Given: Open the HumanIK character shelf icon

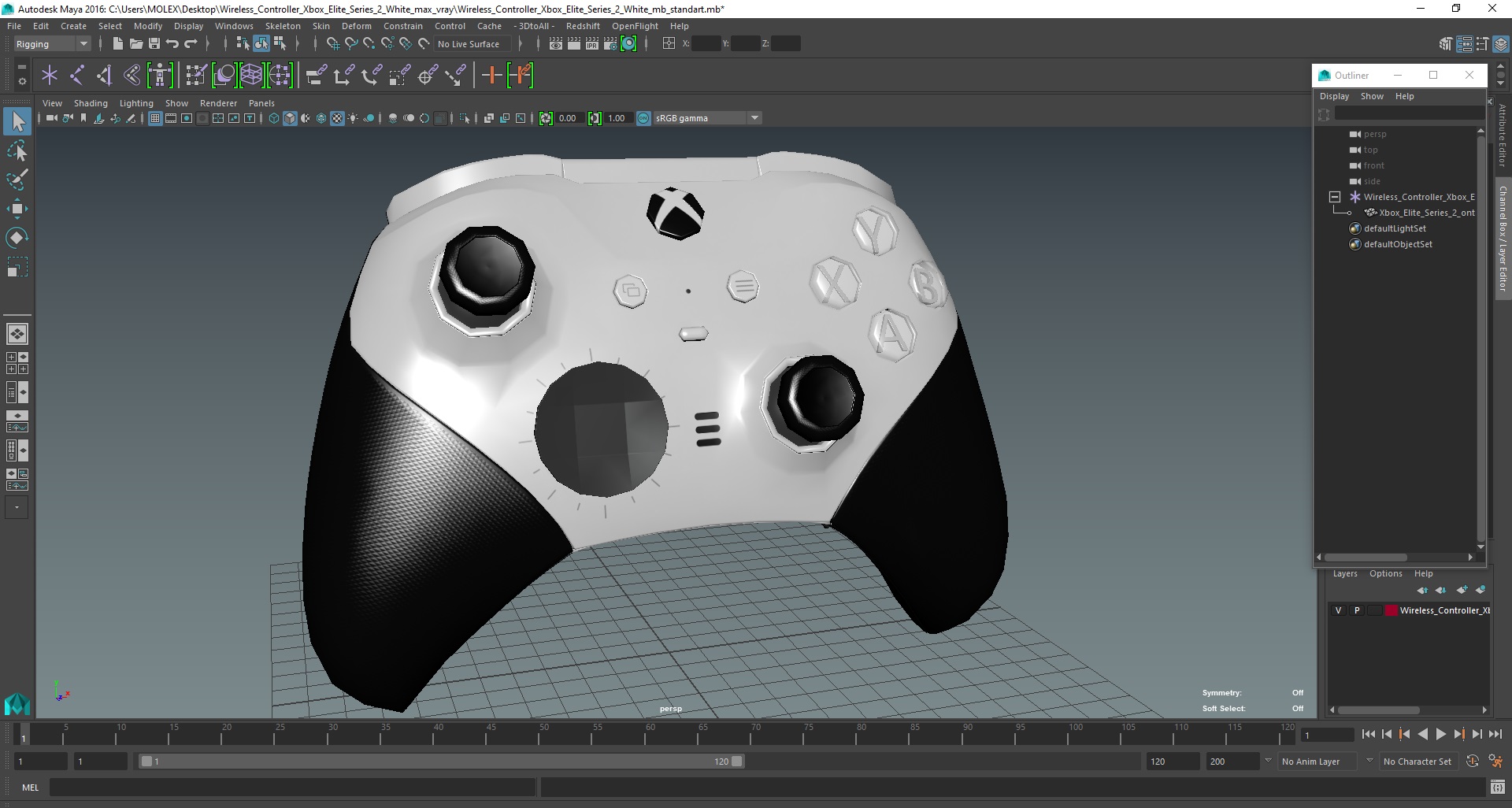Looking at the screenshot, I should [x=160, y=76].
